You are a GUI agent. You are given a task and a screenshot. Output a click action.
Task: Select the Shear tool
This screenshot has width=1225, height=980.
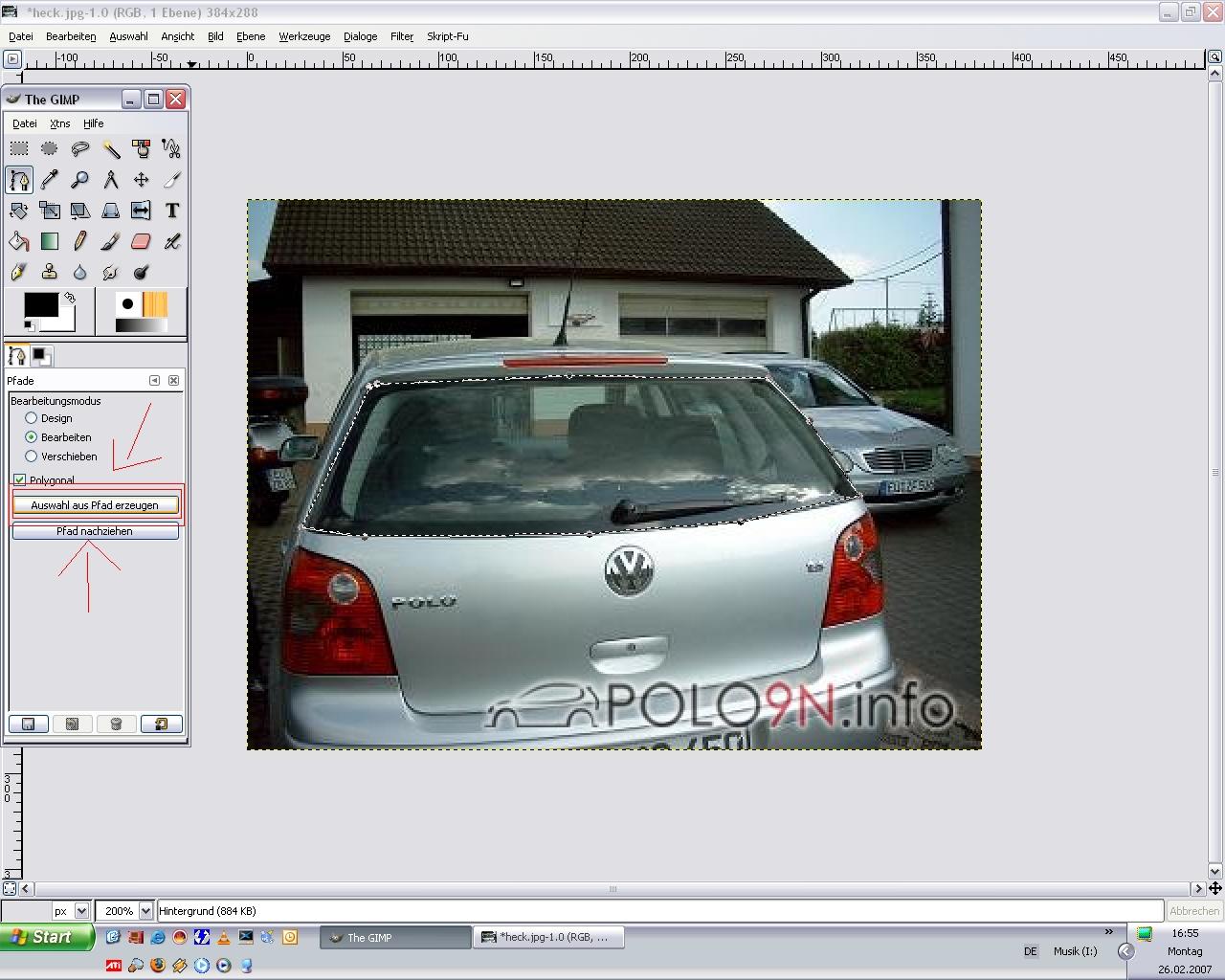(80, 211)
